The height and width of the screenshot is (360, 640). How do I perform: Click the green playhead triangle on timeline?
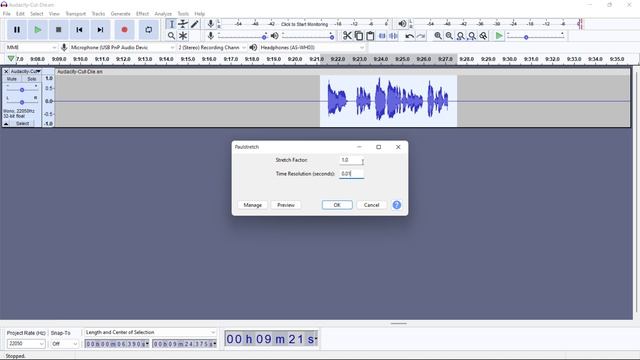click(x=11, y=59)
